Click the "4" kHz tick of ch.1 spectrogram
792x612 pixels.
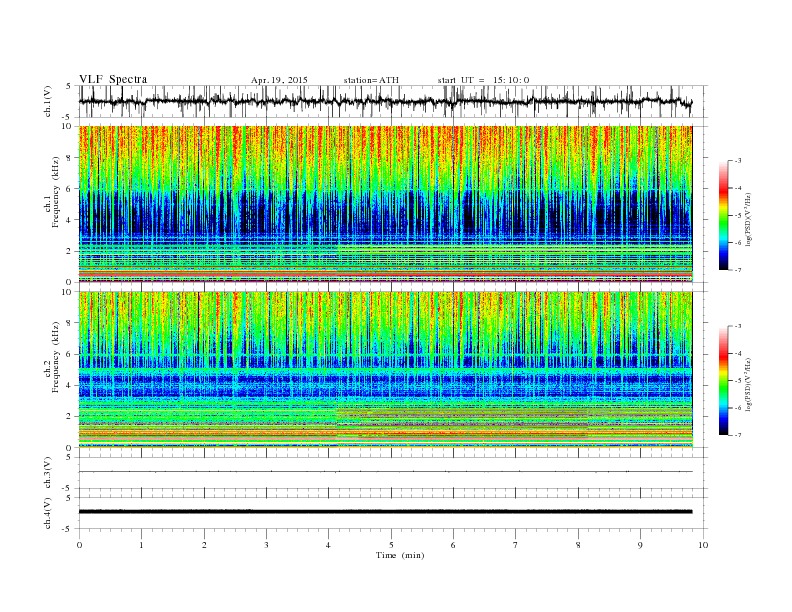(x=70, y=220)
